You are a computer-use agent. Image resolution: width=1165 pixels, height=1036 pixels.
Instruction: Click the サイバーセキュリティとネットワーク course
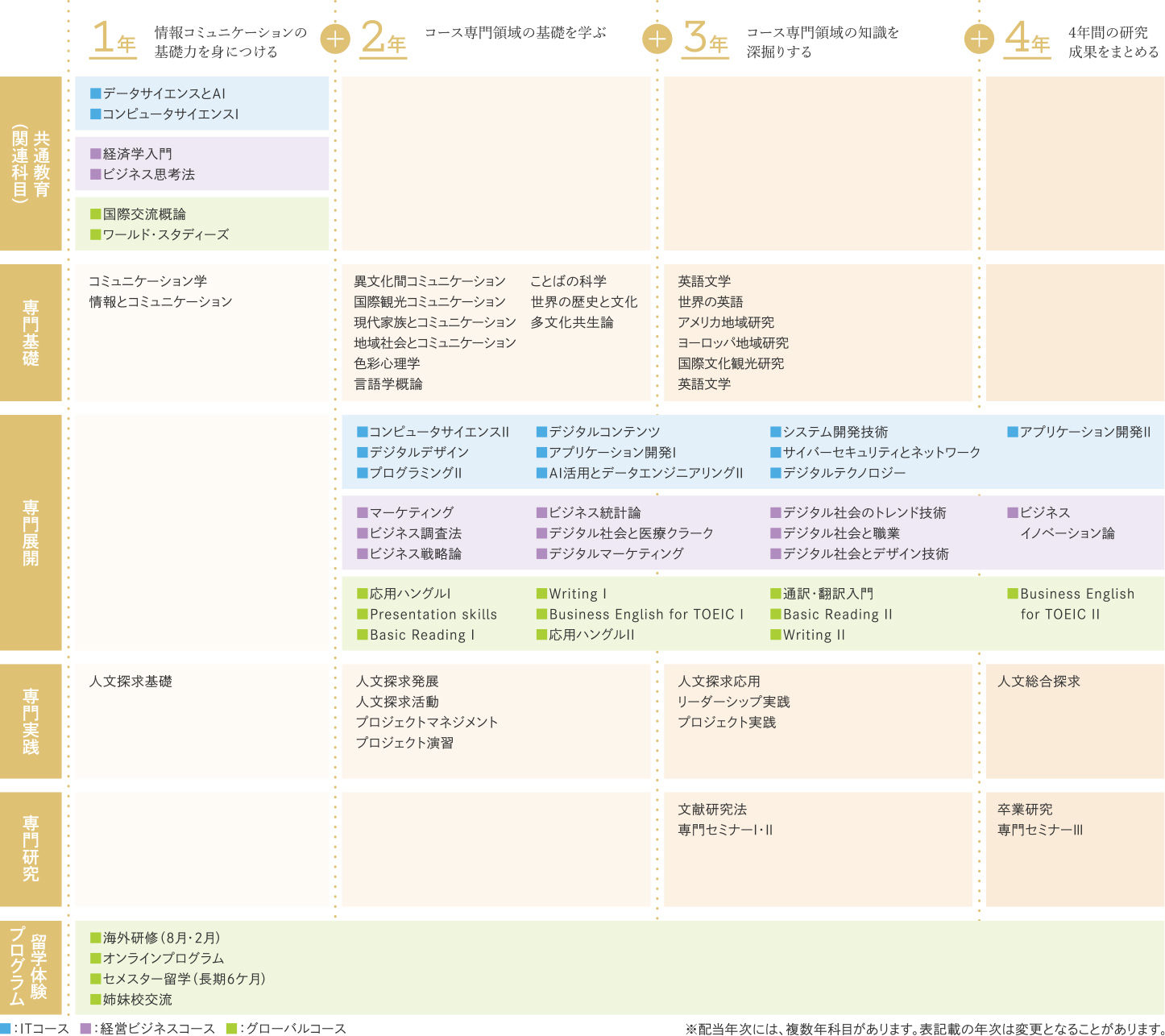pos(881,453)
